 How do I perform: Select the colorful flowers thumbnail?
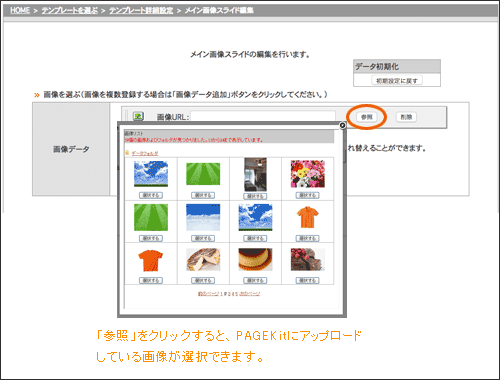point(307,174)
